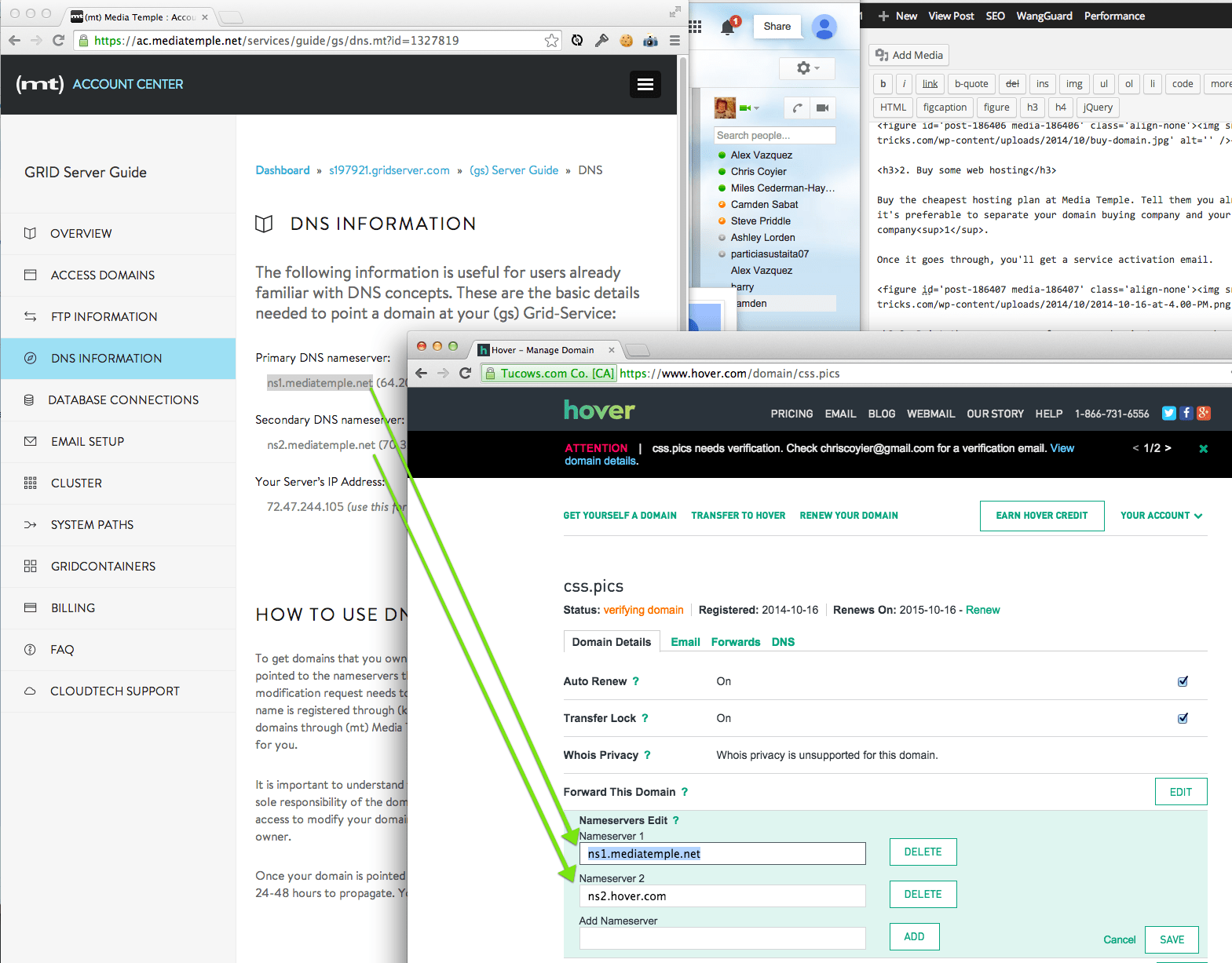
Task: Click the book icon beside OVERVIEW in sidebar
Action: tap(30, 233)
